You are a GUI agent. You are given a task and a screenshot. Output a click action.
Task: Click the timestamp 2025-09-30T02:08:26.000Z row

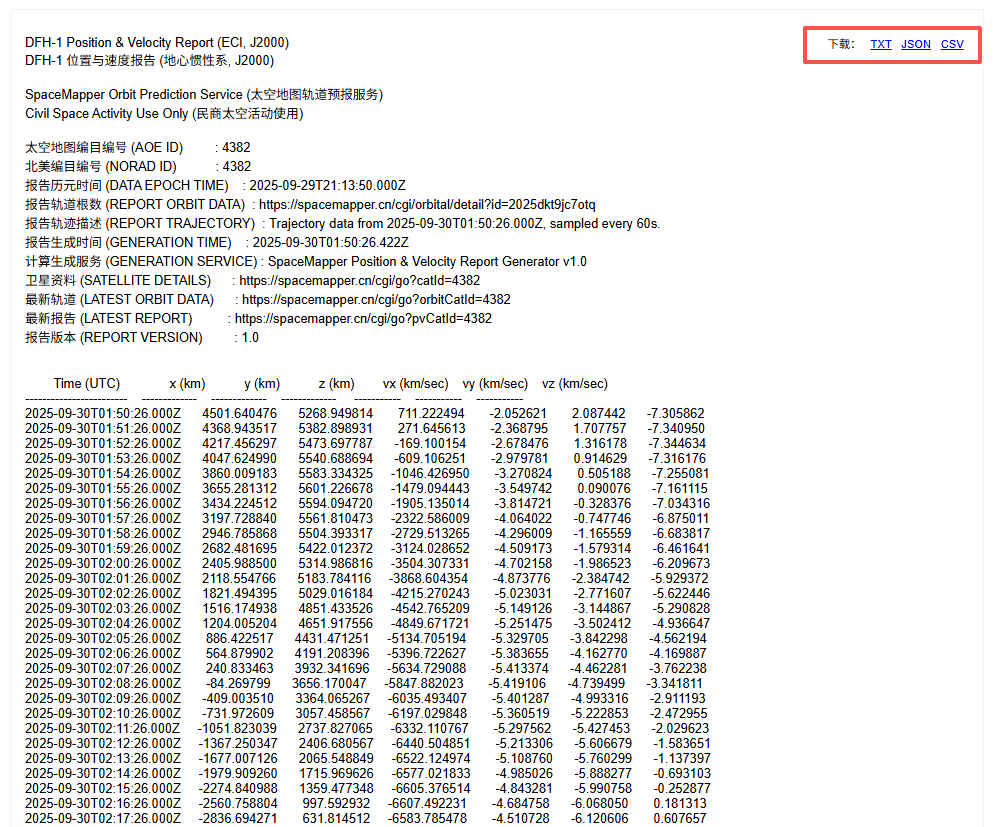(x=103, y=683)
